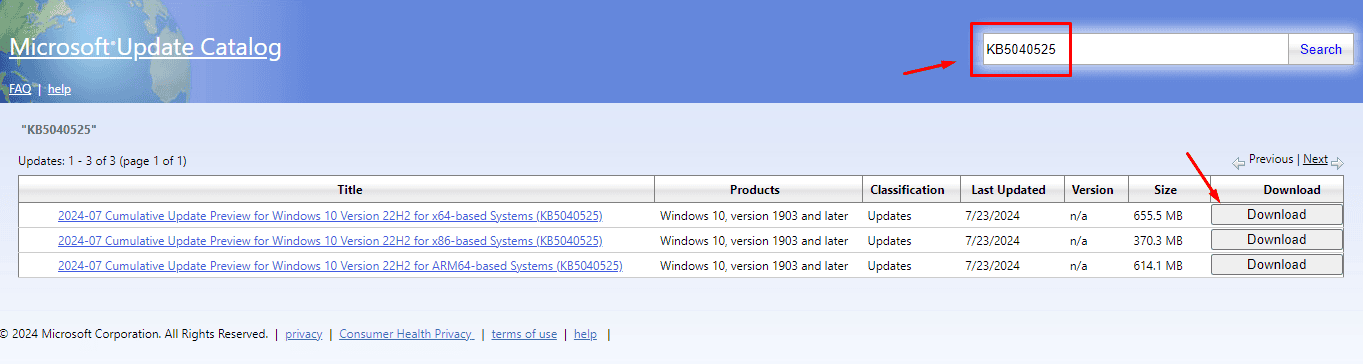
Task: Open the privacy link in the footer
Action: pyautogui.click(x=304, y=334)
